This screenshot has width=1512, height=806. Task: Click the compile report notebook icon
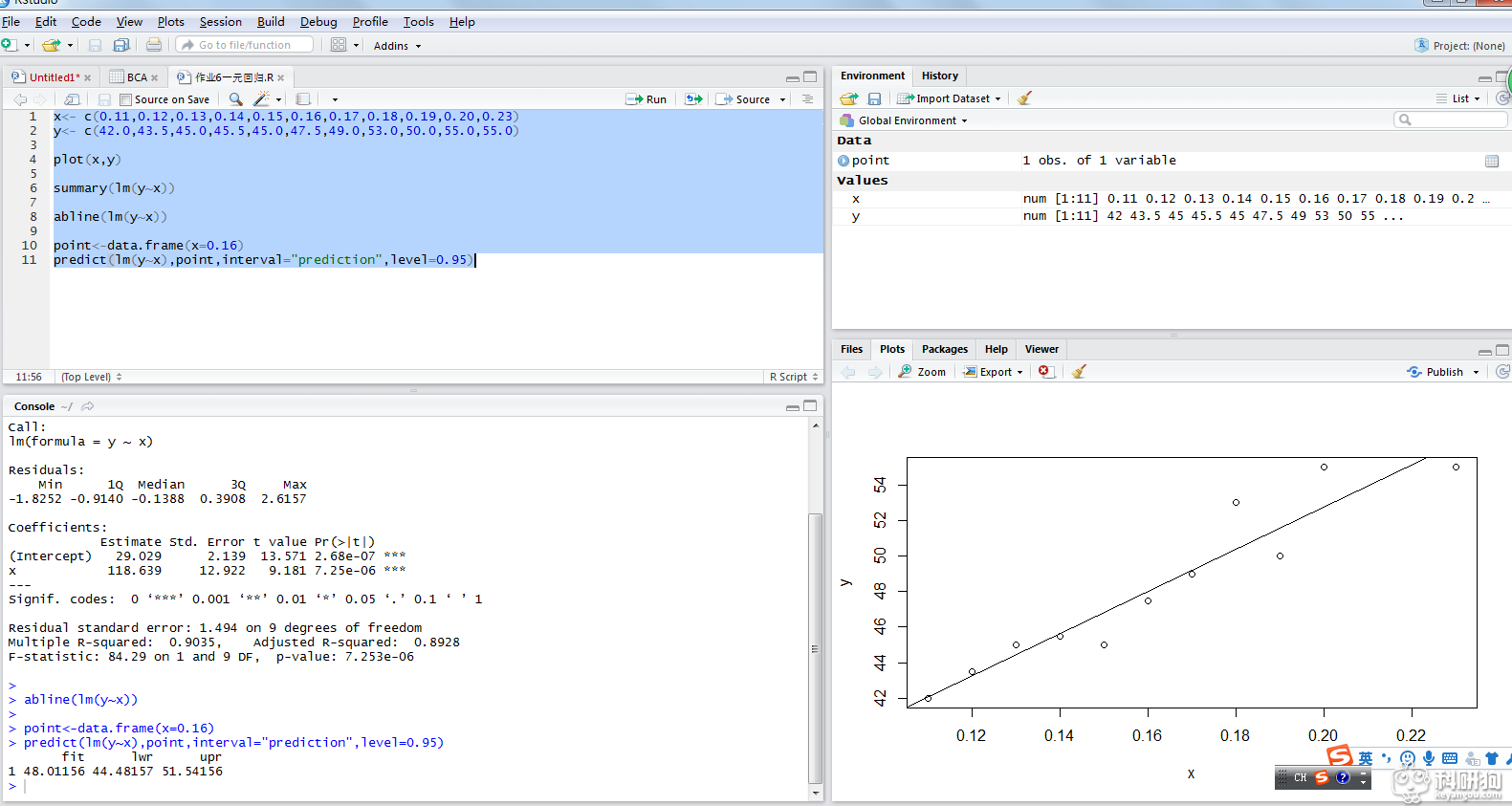pos(303,99)
